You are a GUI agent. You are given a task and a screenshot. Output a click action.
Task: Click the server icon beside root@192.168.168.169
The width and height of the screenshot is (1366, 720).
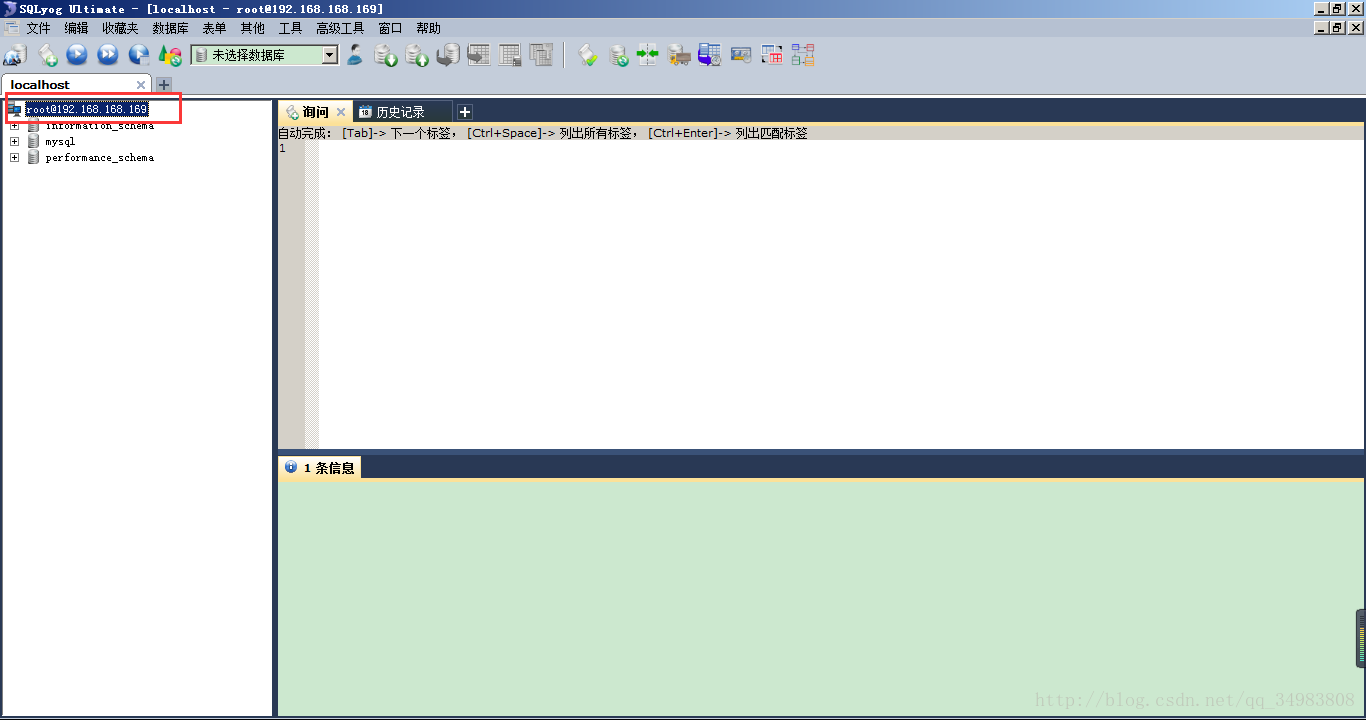click(x=15, y=109)
